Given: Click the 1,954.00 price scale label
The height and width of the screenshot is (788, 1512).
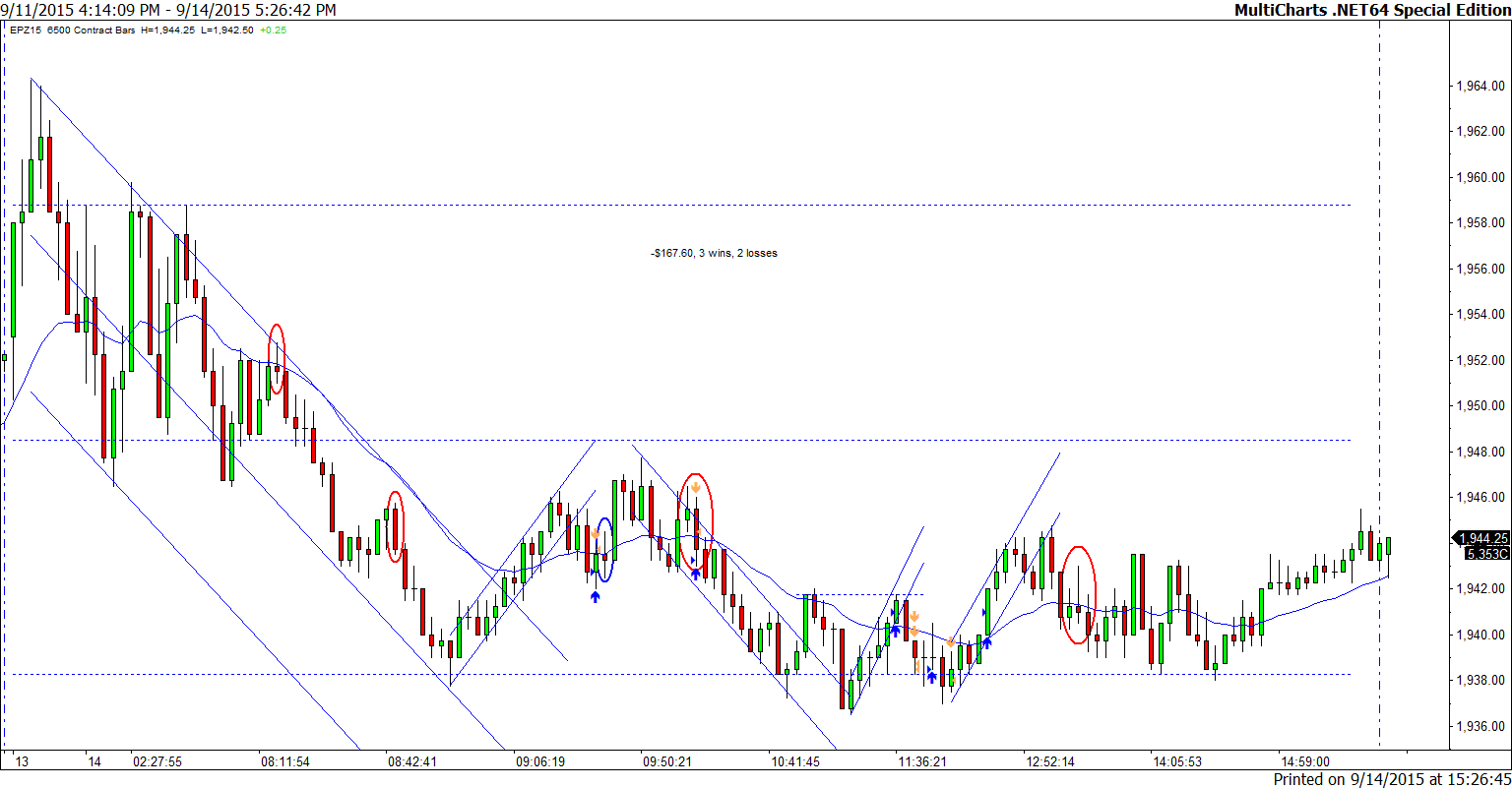Looking at the screenshot, I should coord(1482,314).
